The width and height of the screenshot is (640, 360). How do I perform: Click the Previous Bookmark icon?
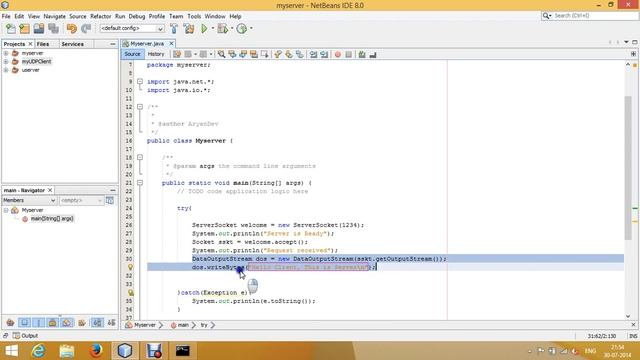278,54
